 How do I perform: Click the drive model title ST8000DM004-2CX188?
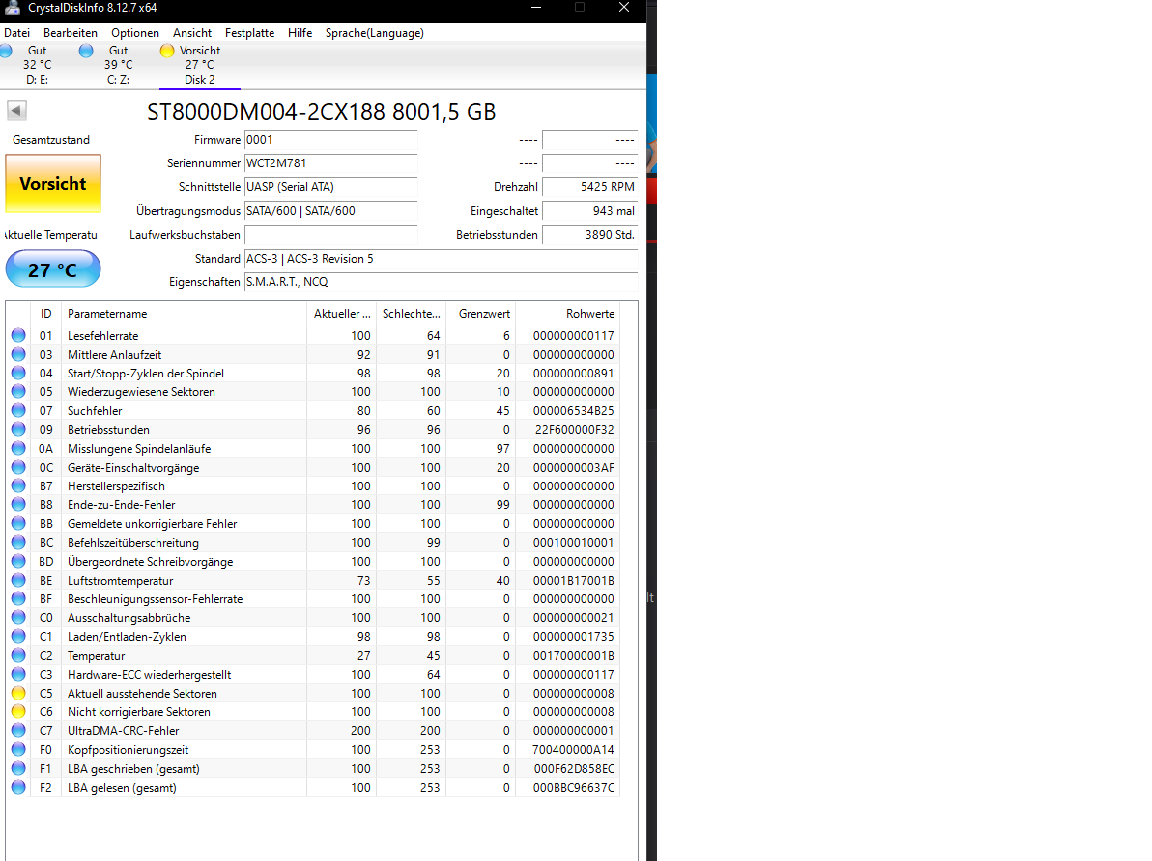pyautogui.click(x=321, y=112)
